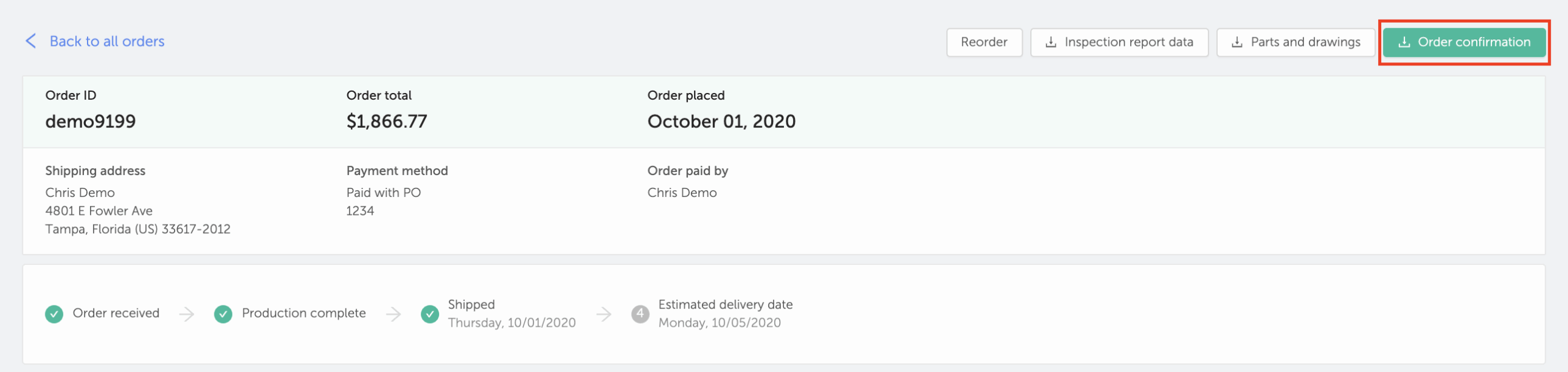Click the Shipped green checkmark icon
The image size is (1568, 372).
(430, 314)
